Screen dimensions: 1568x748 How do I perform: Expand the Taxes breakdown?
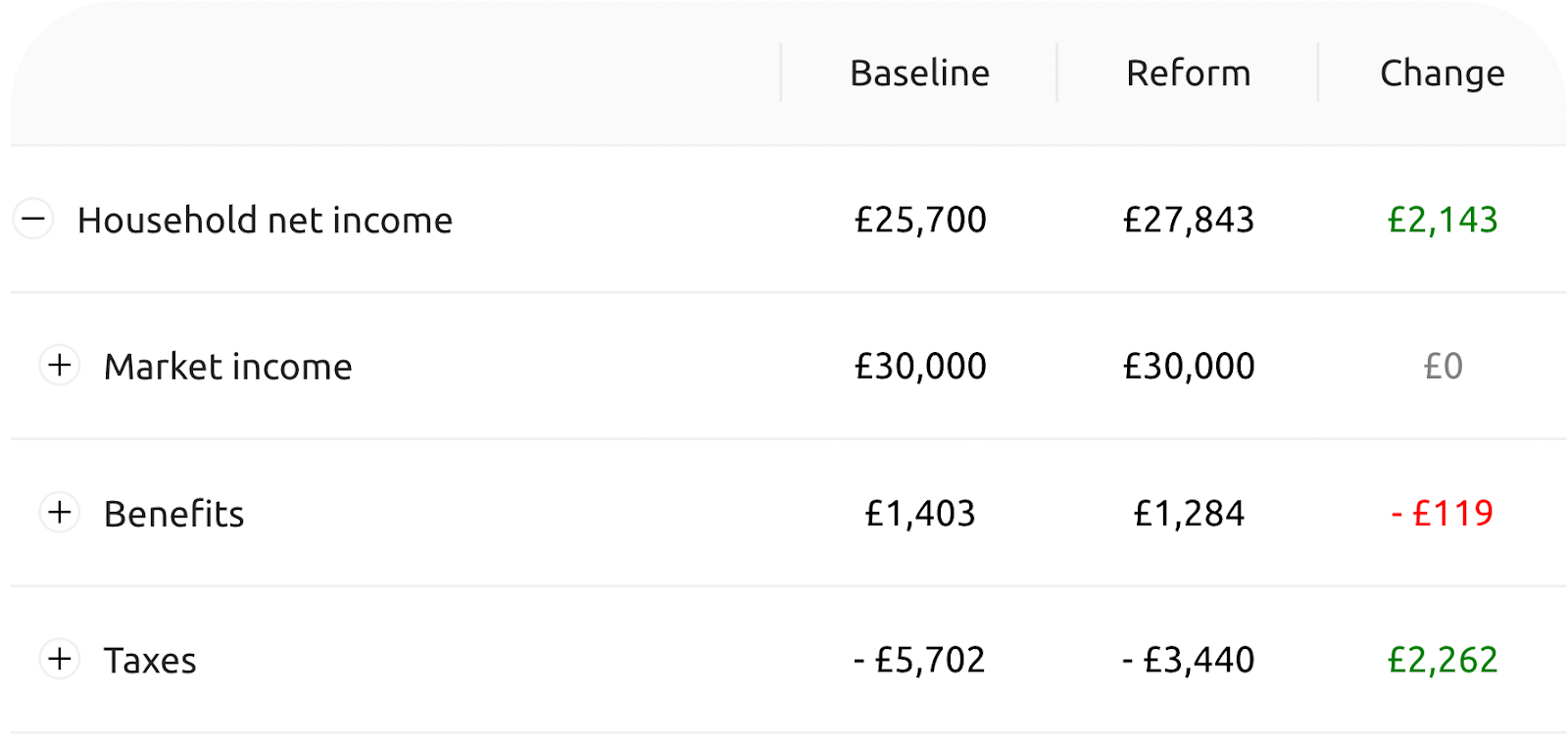60,659
